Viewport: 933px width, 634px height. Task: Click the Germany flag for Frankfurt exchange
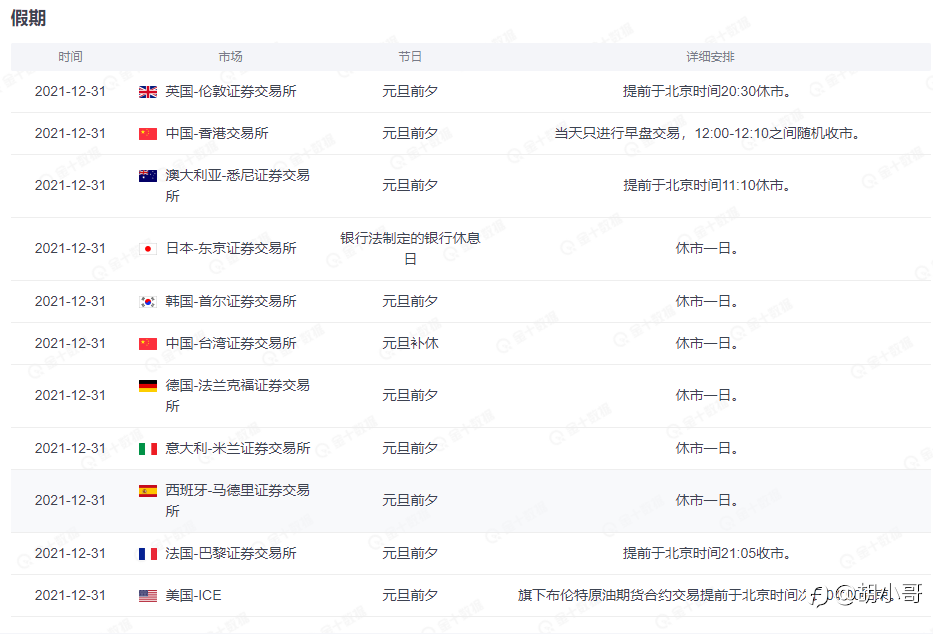(148, 386)
